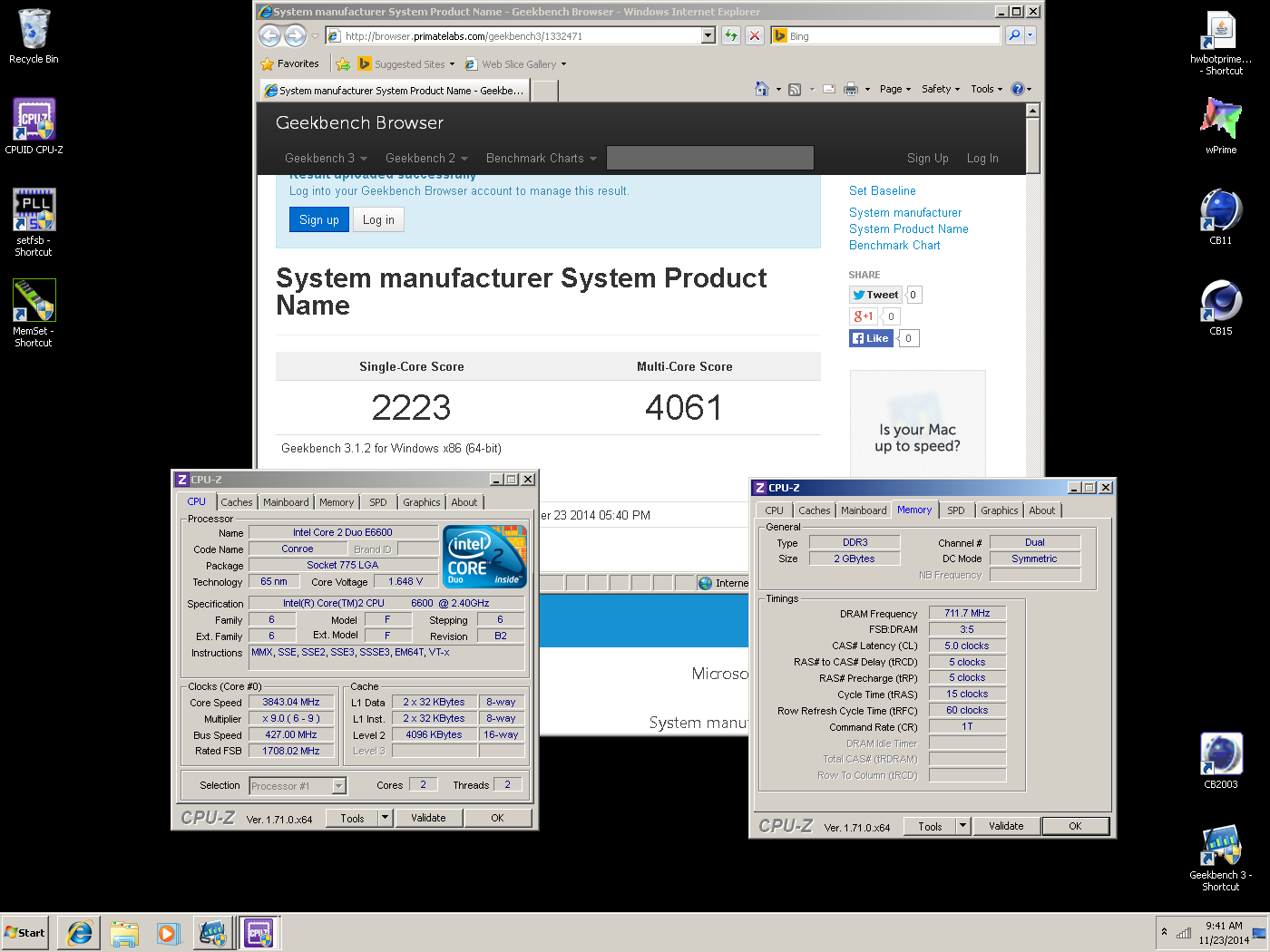The height and width of the screenshot is (952, 1270).
Task: Open CPU tab in right CPU-Z window
Action: 775,510
